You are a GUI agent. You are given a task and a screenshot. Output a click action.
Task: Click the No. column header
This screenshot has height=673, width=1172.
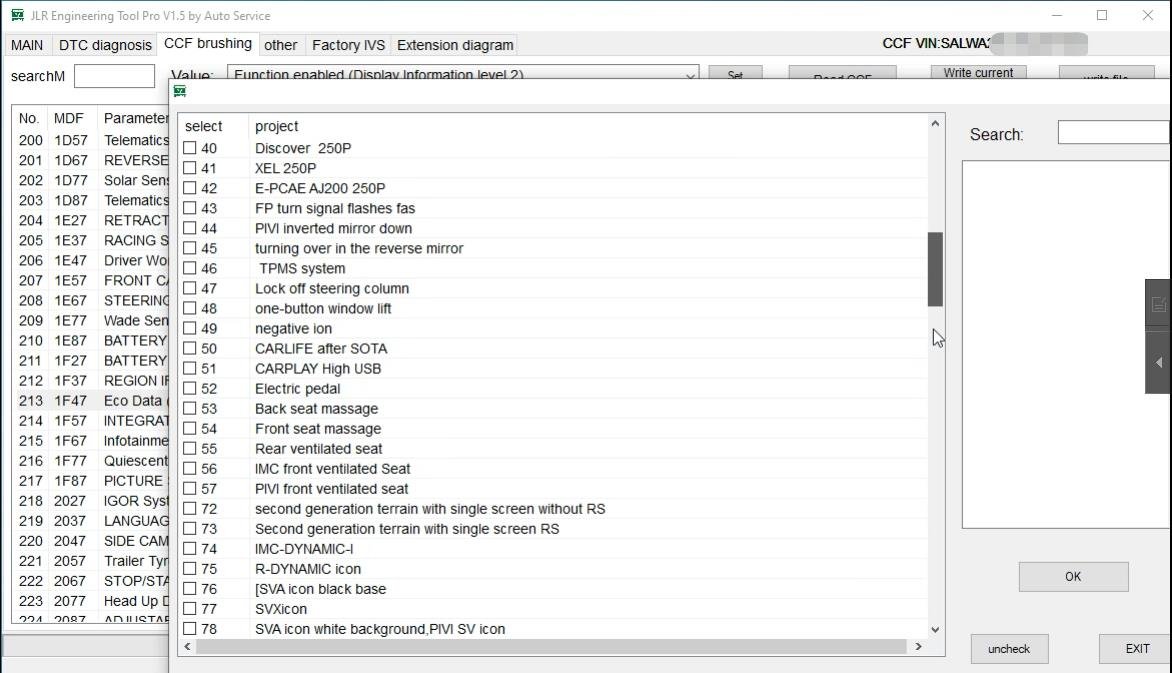(29, 118)
